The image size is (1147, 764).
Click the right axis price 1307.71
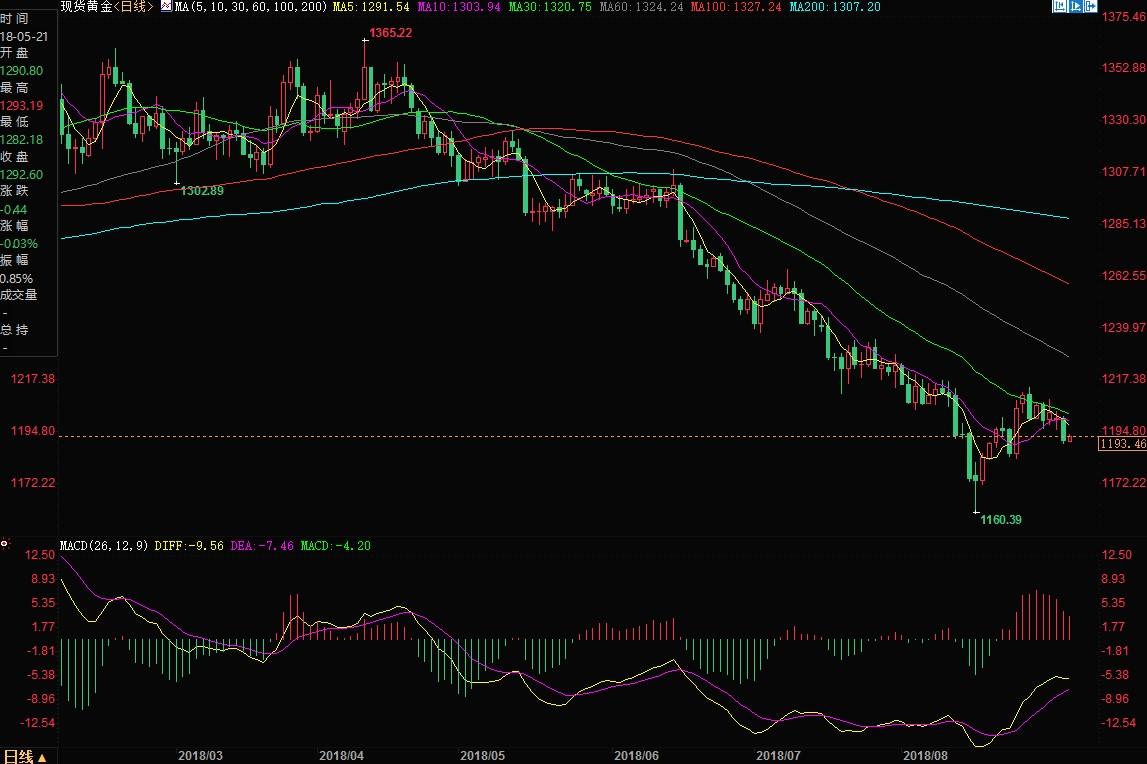click(x=1124, y=172)
